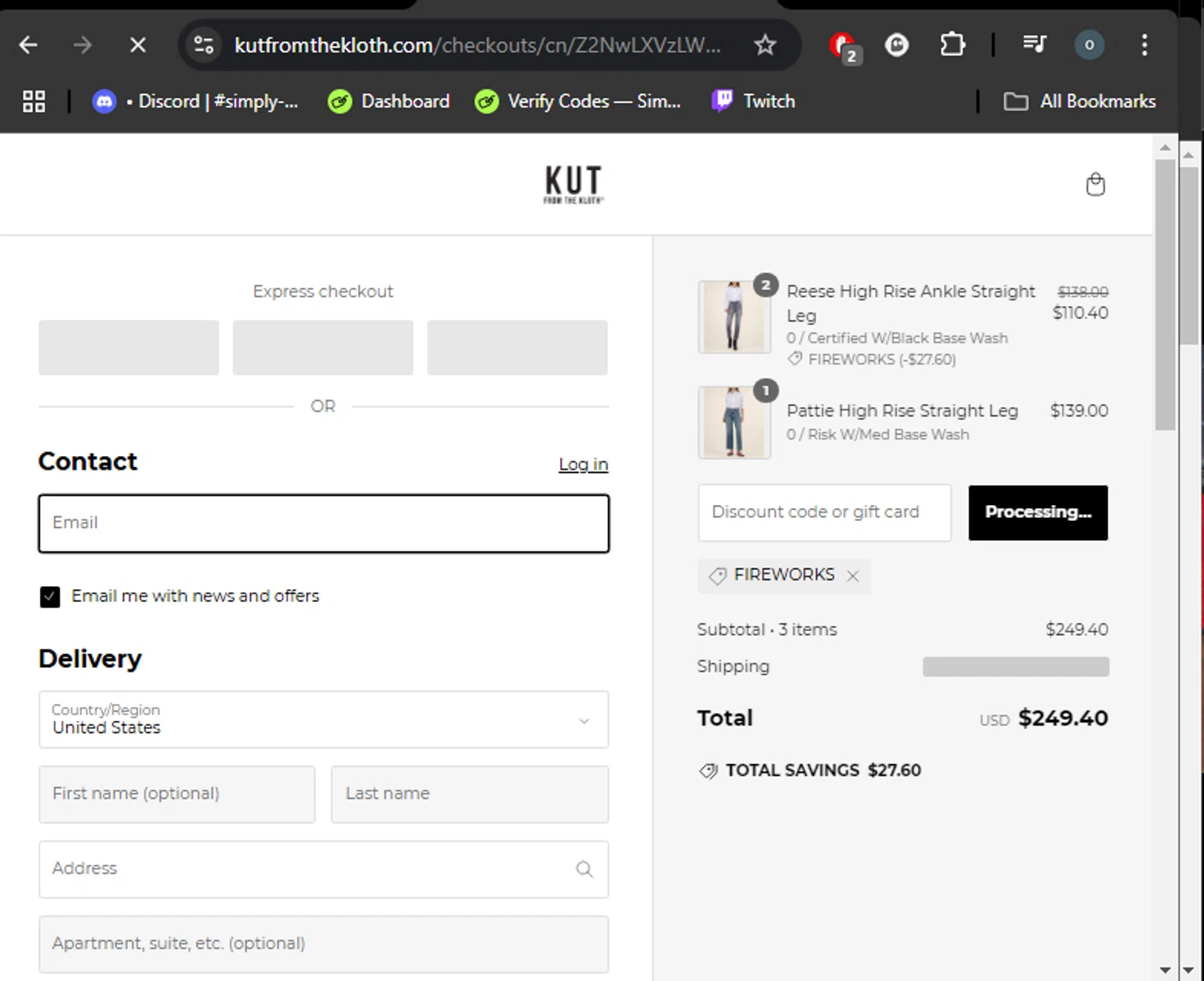1204x981 pixels.
Task: Click the Pattie High Rise jeans thumbnail
Action: (x=734, y=422)
